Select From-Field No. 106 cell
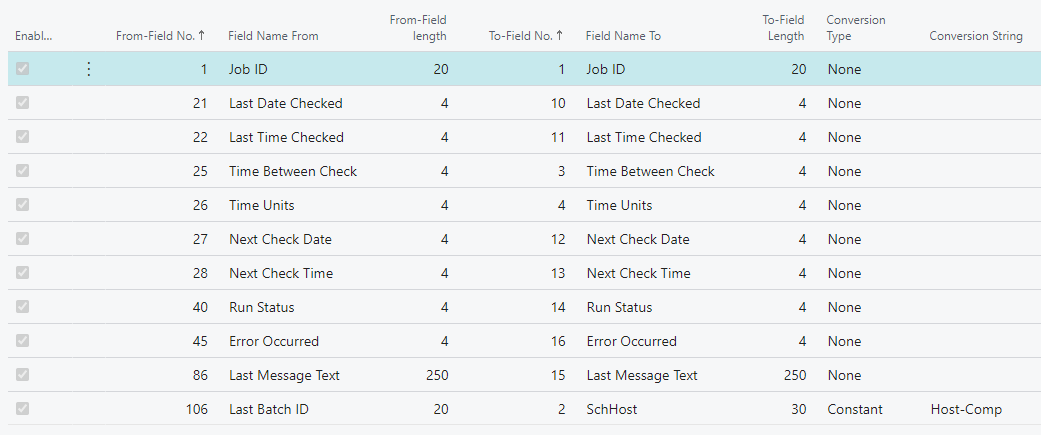 (196, 409)
